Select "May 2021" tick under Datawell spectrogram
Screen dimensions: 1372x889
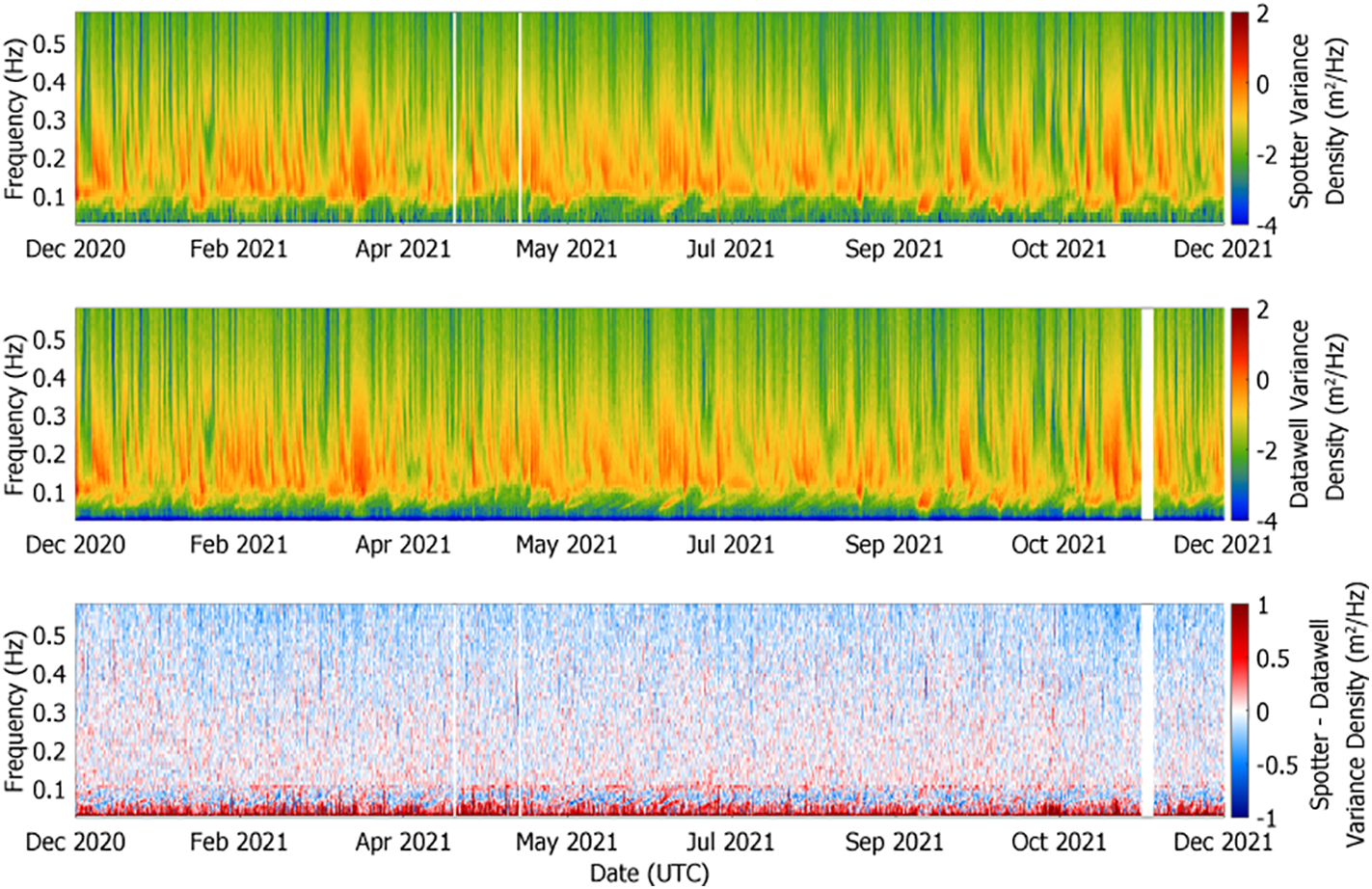566,545
